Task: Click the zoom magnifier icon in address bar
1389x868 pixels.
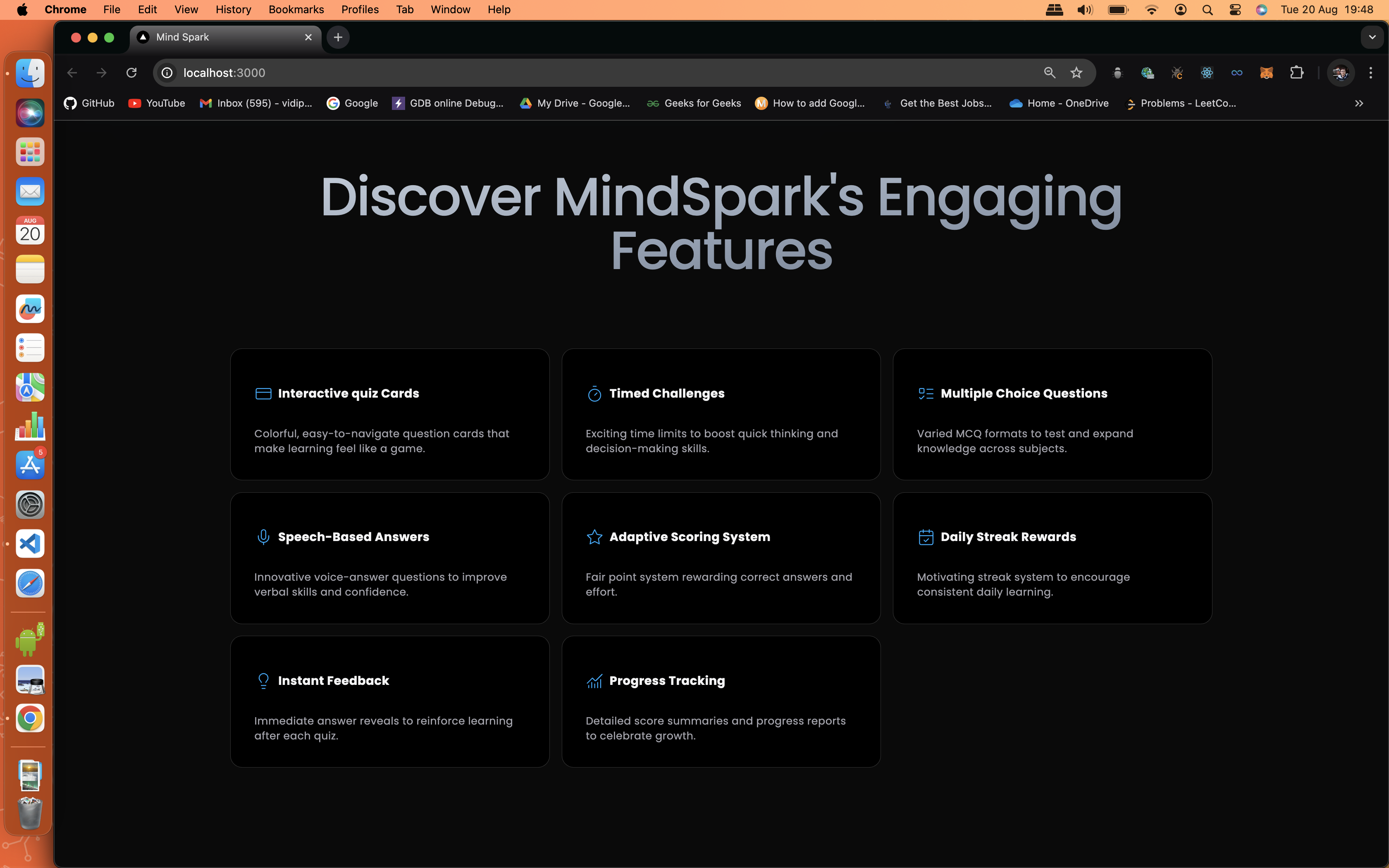Action: pos(1049,73)
